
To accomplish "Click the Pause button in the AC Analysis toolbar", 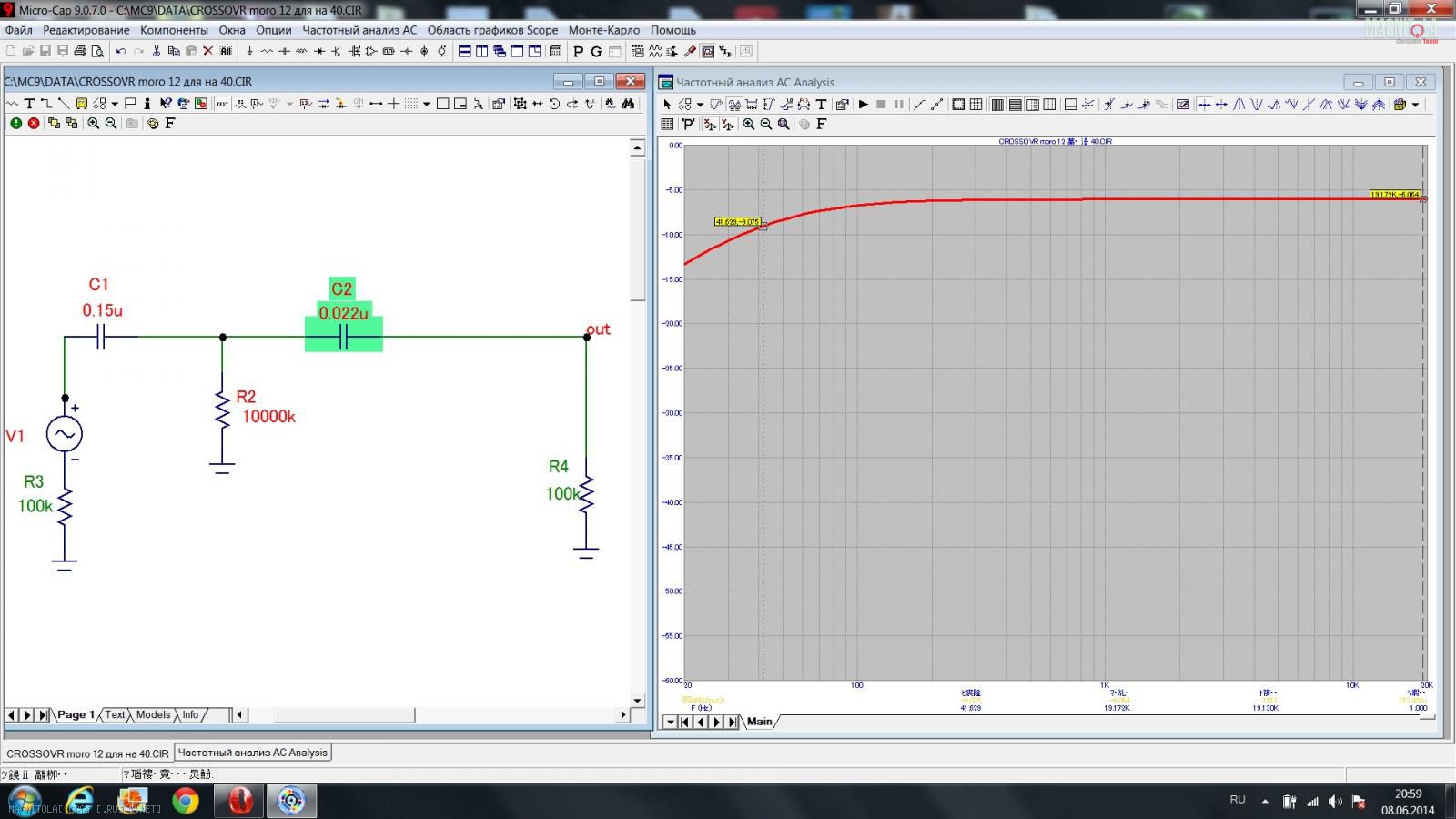I will pyautogui.click(x=898, y=105).
